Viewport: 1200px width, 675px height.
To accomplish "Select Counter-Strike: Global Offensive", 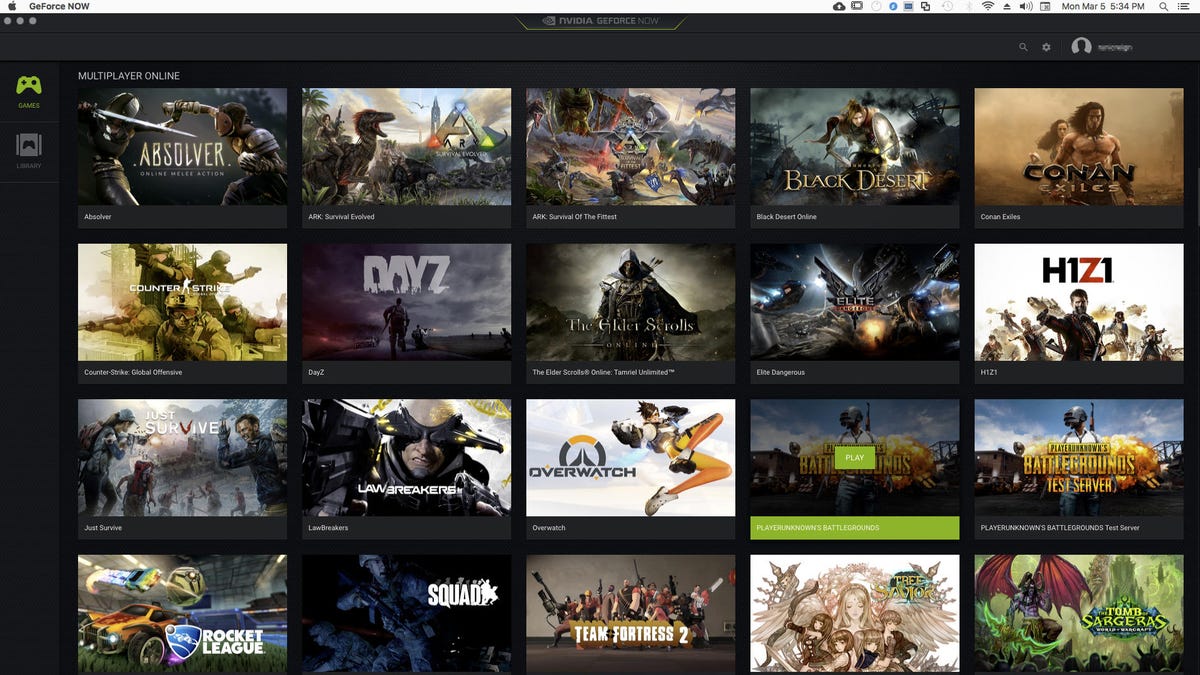I will (x=182, y=301).
